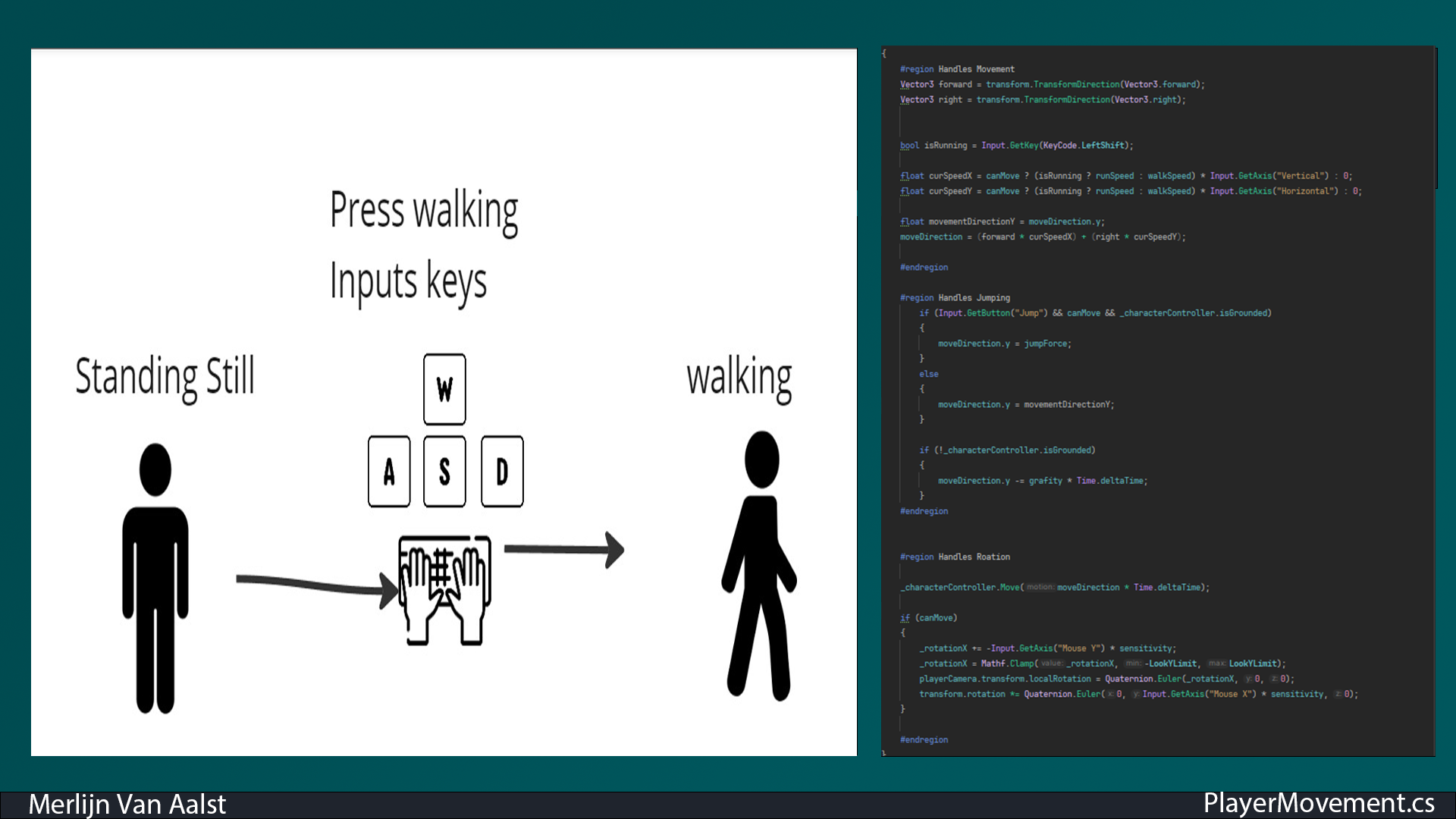Click the 'Inputs keys' text

(408, 281)
